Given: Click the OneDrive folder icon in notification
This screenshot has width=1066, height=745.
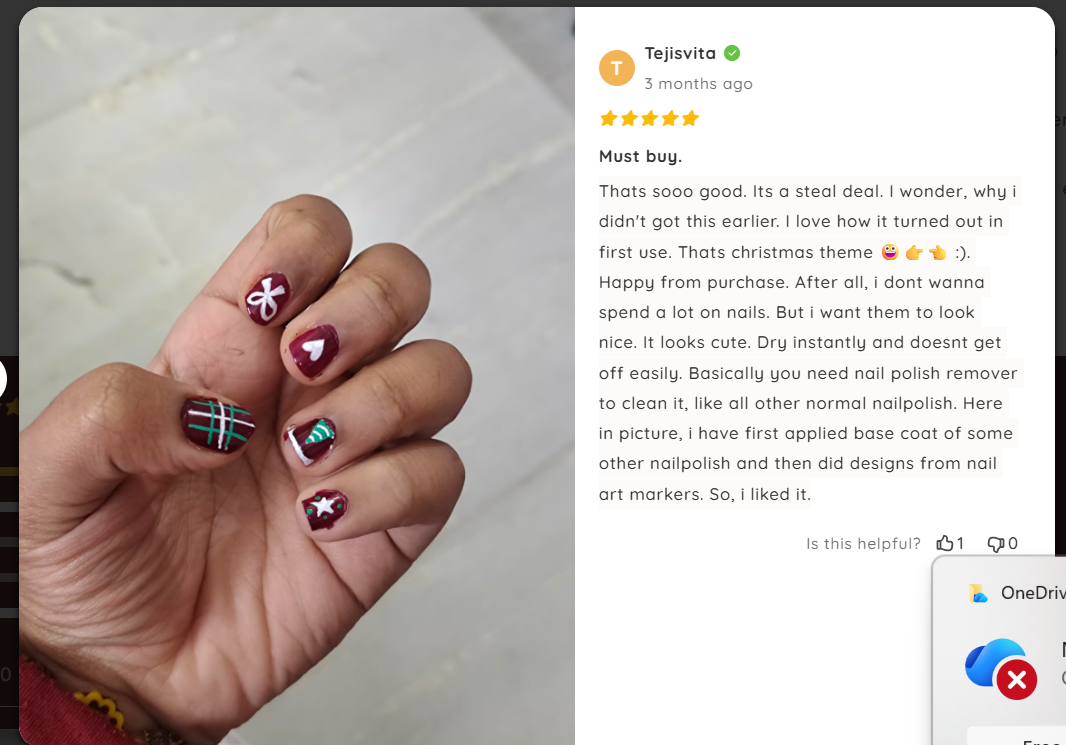Looking at the screenshot, I should point(978,593).
